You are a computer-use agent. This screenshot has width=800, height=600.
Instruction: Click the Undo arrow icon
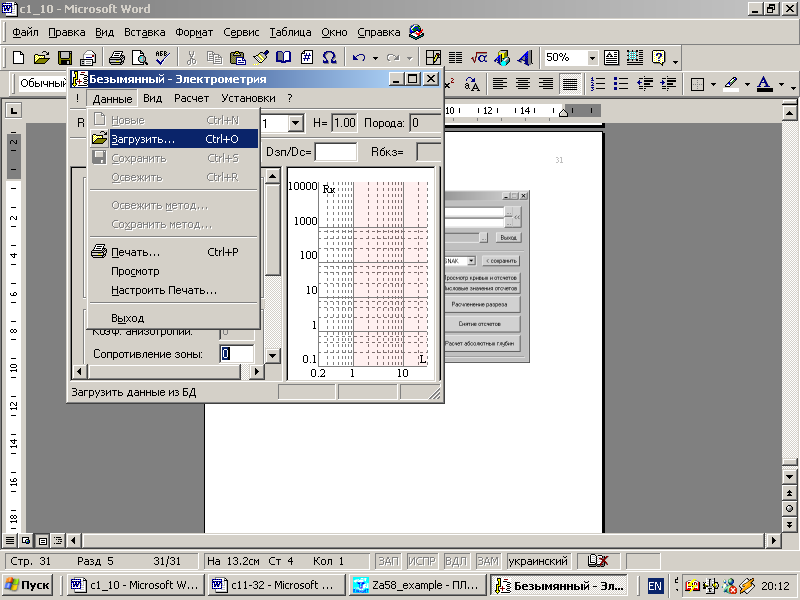click(359, 58)
